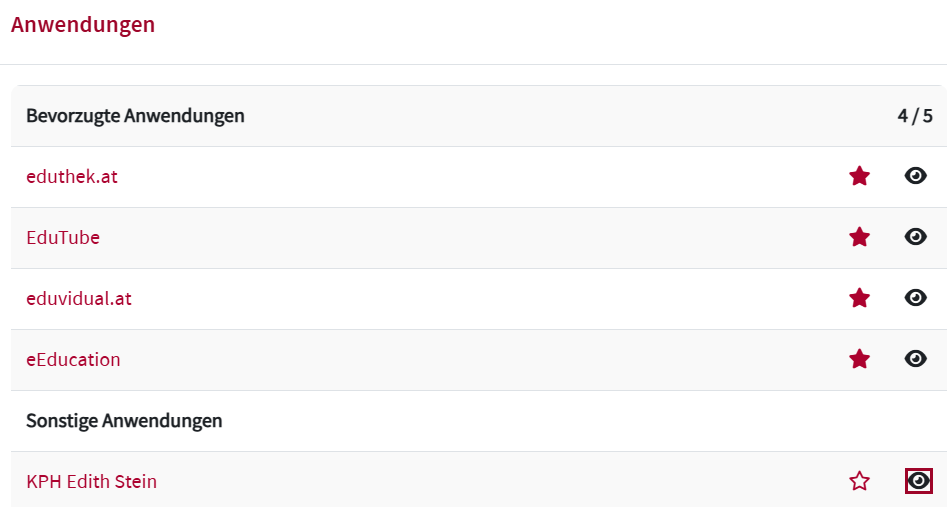Click the filled star beside eduvidual.at
947x507 pixels.
[x=859, y=299]
